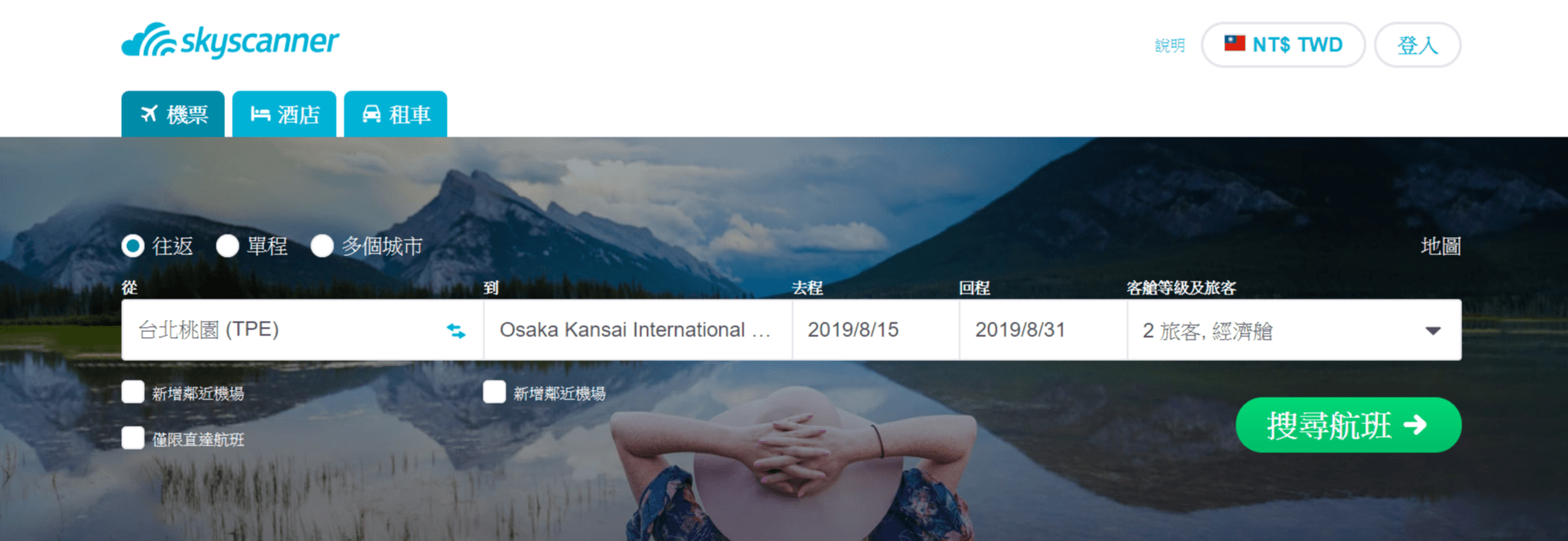Viewport: 1568px width, 541px height.
Task: Open the NT$ TWD currency selector
Action: tap(1283, 44)
